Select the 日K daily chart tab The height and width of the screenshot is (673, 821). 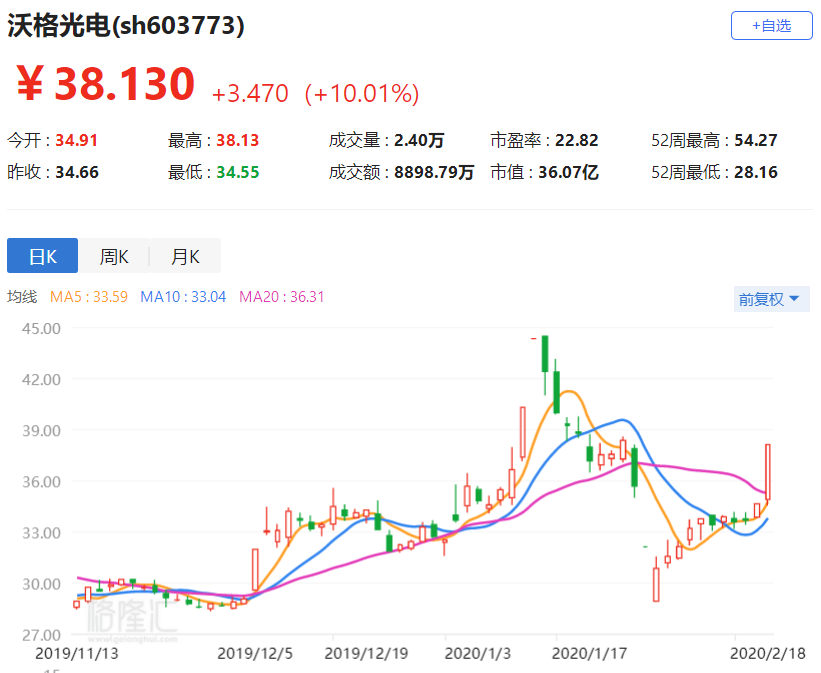[x=42, y=256]
